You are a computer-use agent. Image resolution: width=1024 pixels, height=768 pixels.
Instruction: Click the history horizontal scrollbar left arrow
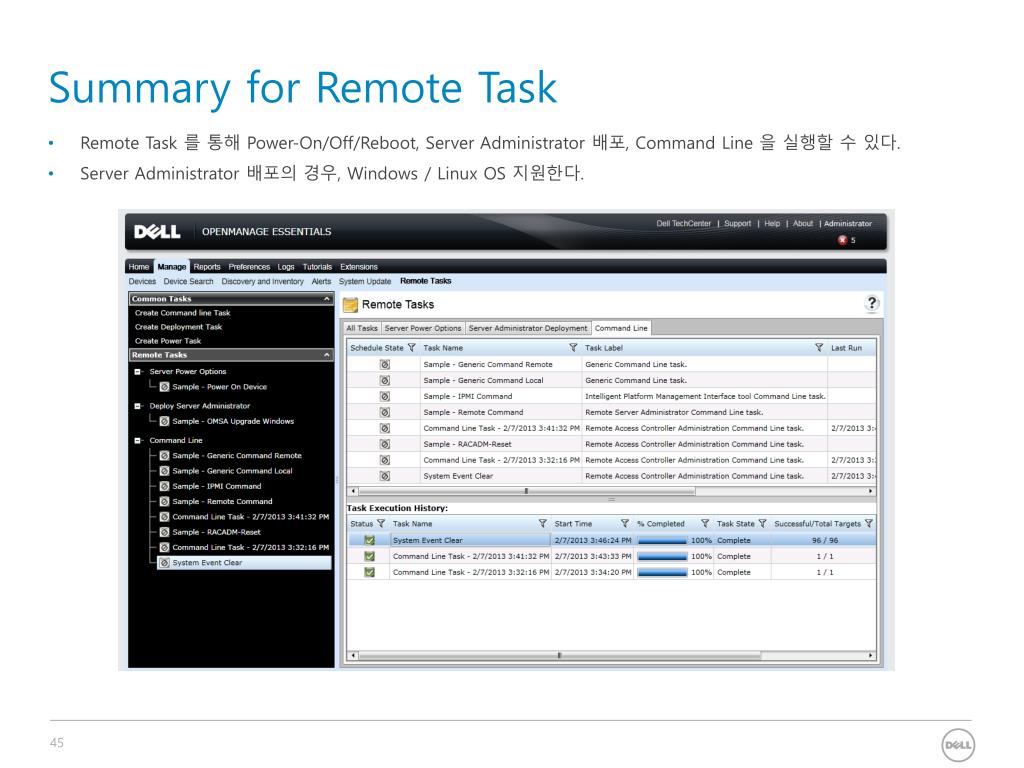353,655
